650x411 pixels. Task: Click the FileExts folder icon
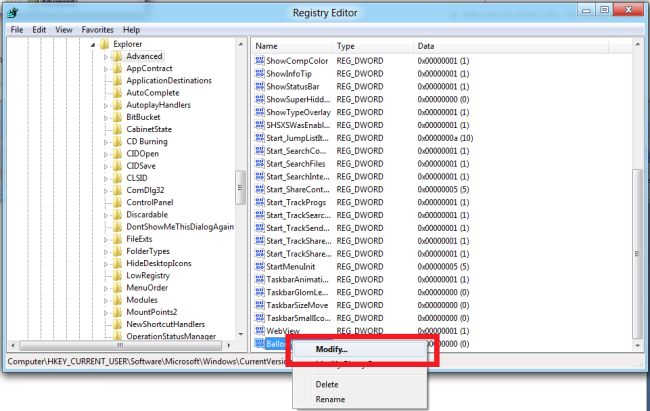pos(118,239)
